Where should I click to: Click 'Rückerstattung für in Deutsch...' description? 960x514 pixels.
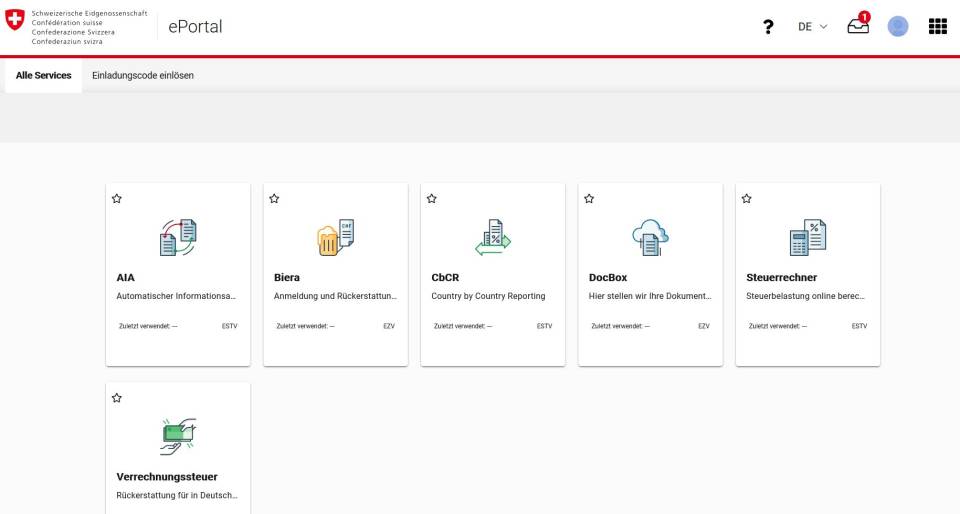[177, 496]
